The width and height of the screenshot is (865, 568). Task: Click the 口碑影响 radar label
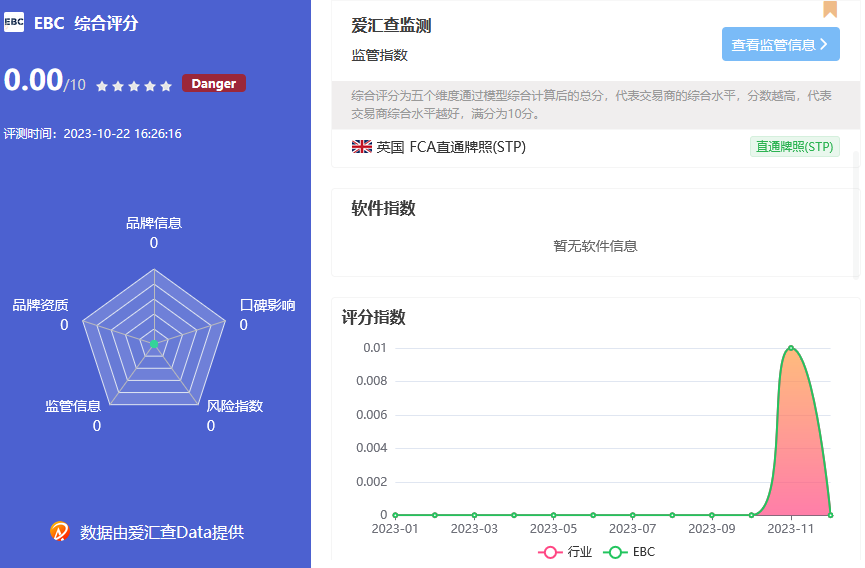click(268, 305)
